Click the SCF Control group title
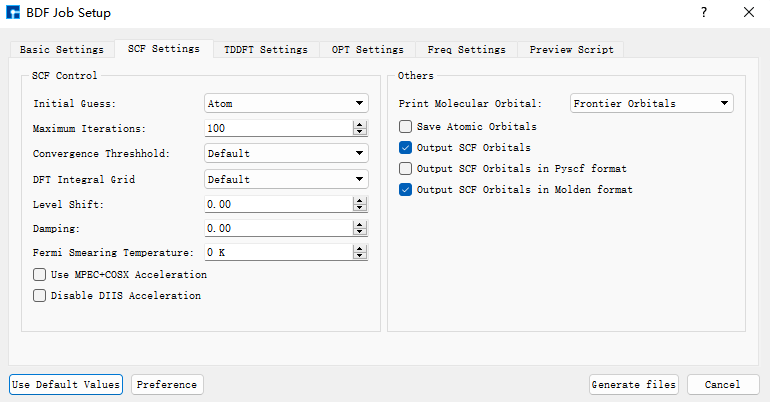The height and width of the screenshot is (402, 770). point(64,76)
